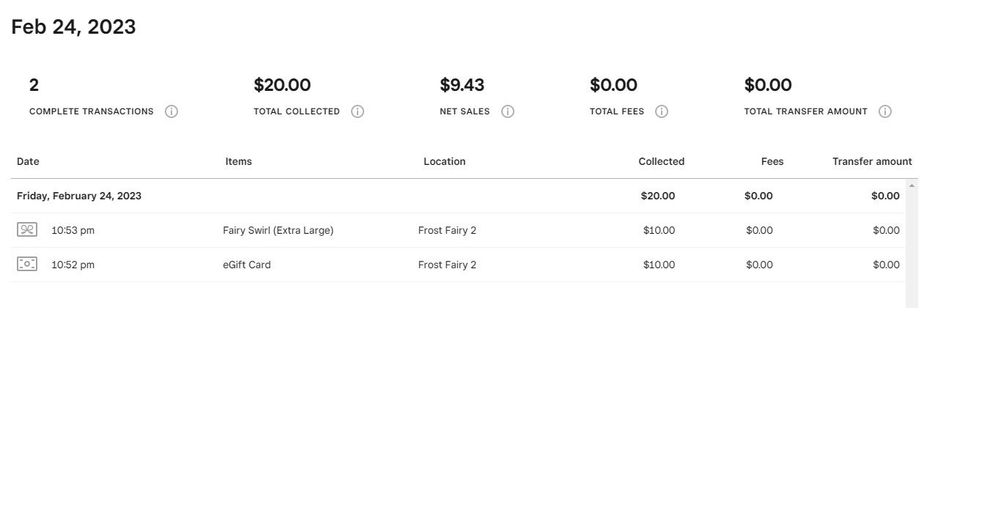Image resolution: width=998 pixels, height=513 pixels.
Task: Click info icon beside Total Fees
Action: pyautogui.click(x=661, y=112)
